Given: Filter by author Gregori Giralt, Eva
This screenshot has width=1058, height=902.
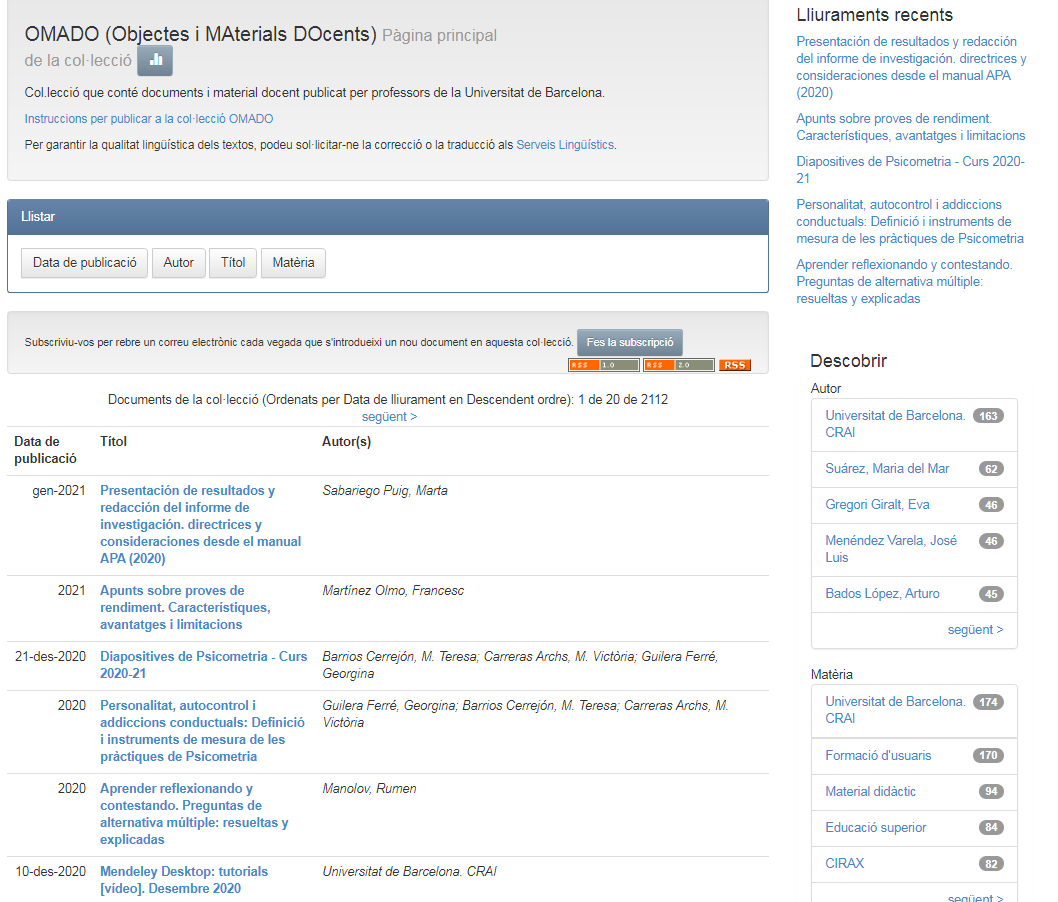Looking at the screenshot, I should [877, 505].
